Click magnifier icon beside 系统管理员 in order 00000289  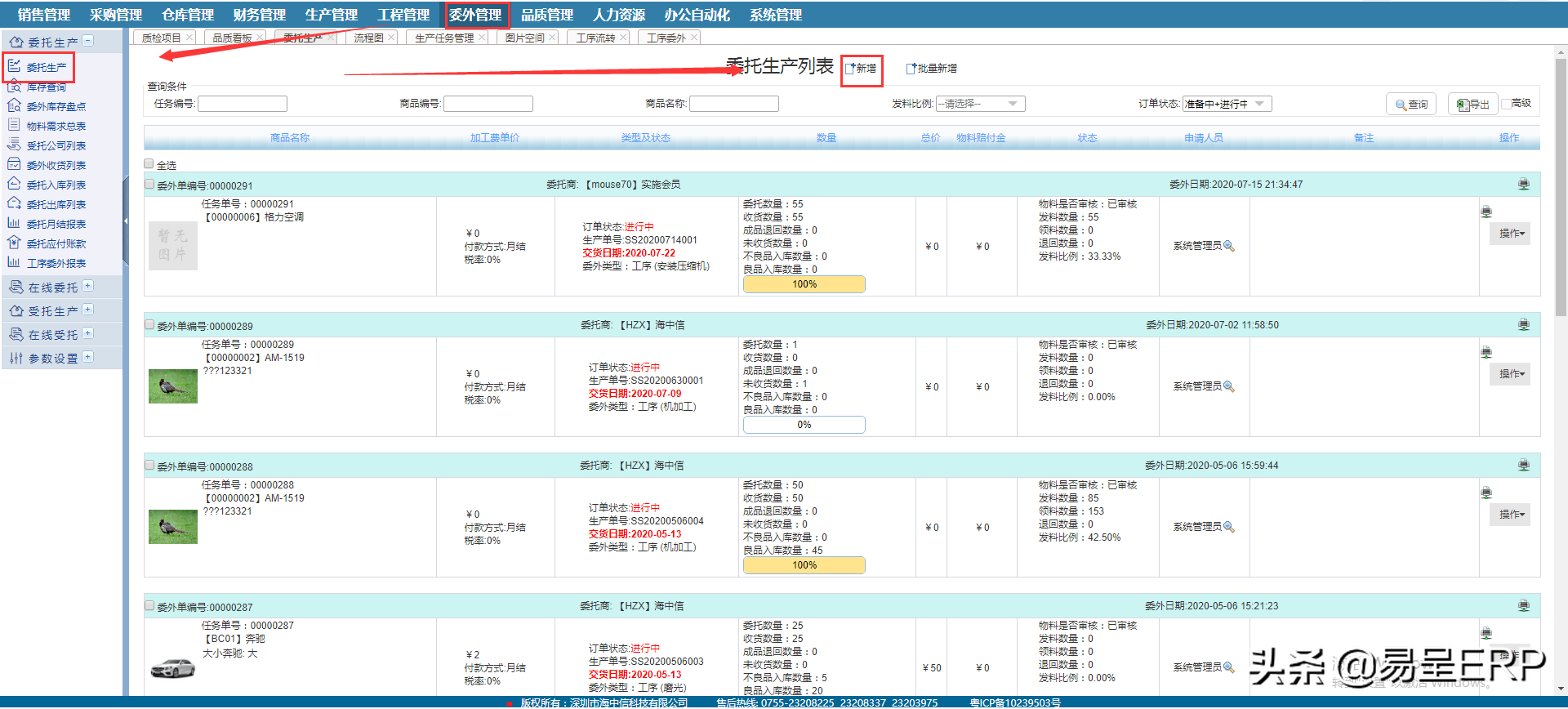coord(1229,386)
